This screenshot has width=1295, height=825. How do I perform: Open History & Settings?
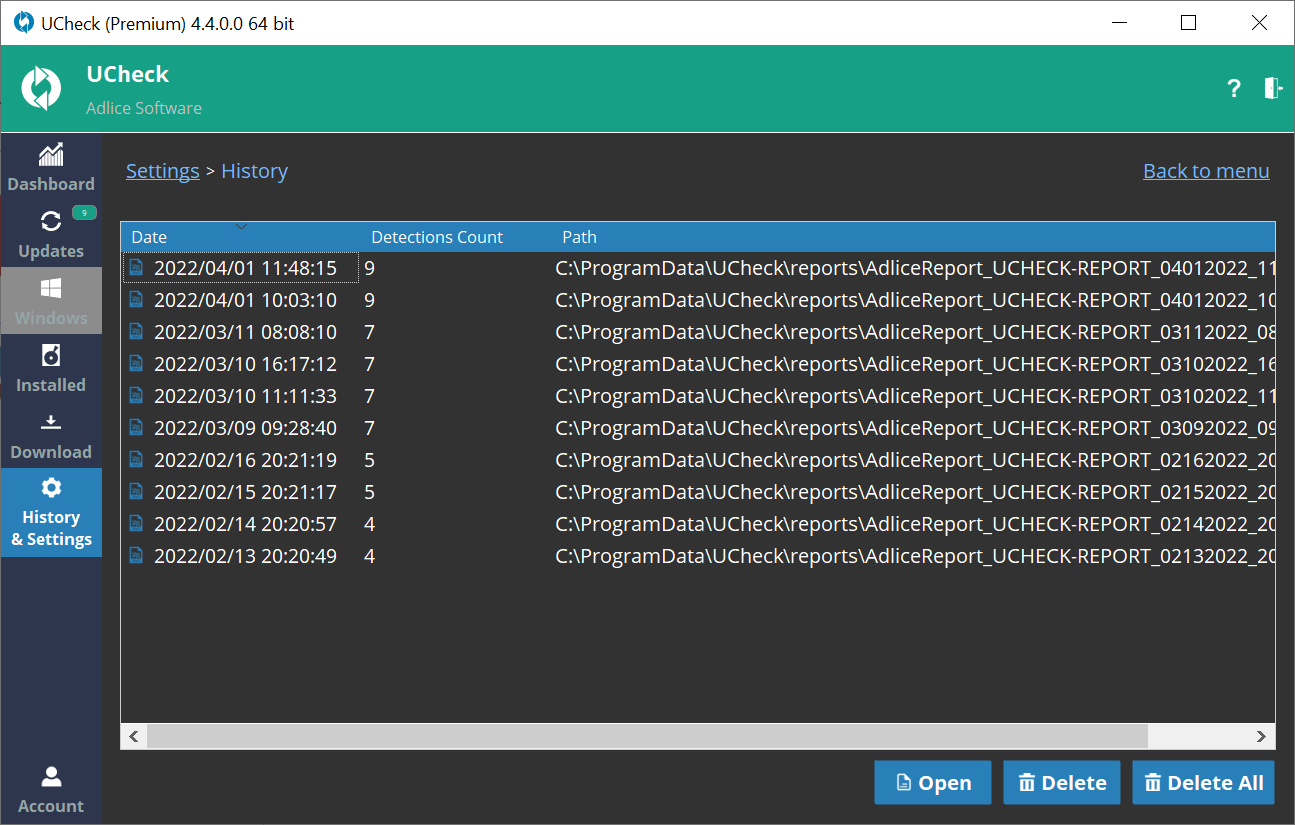[x=51, y=513]
